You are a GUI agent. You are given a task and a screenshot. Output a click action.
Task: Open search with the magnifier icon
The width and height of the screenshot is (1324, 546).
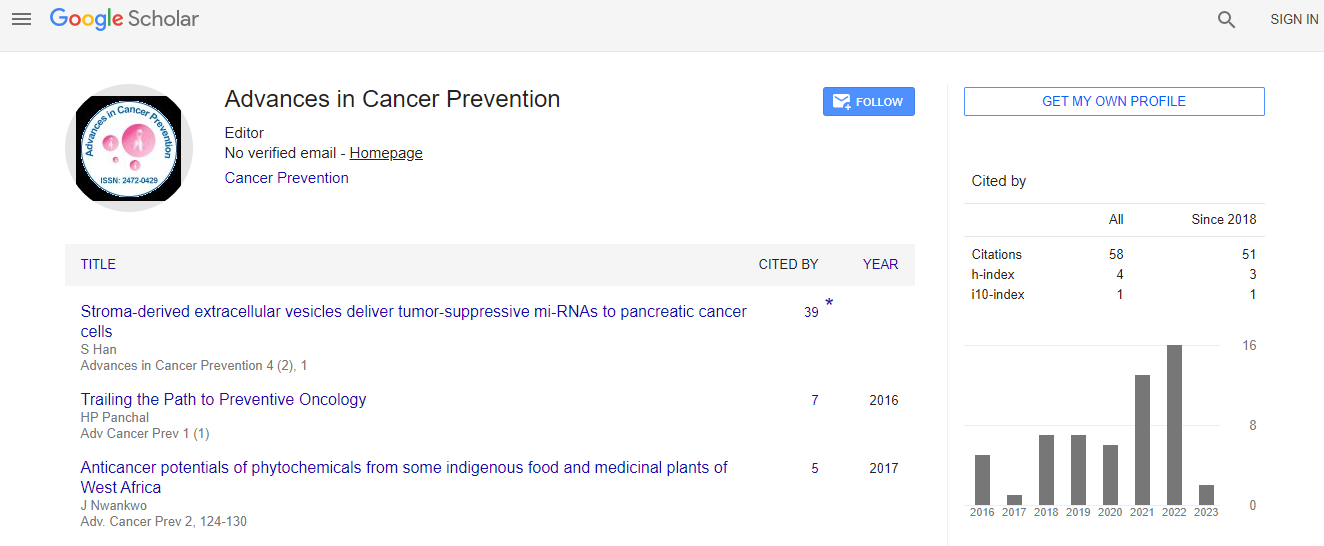(x=1226, y=19)
